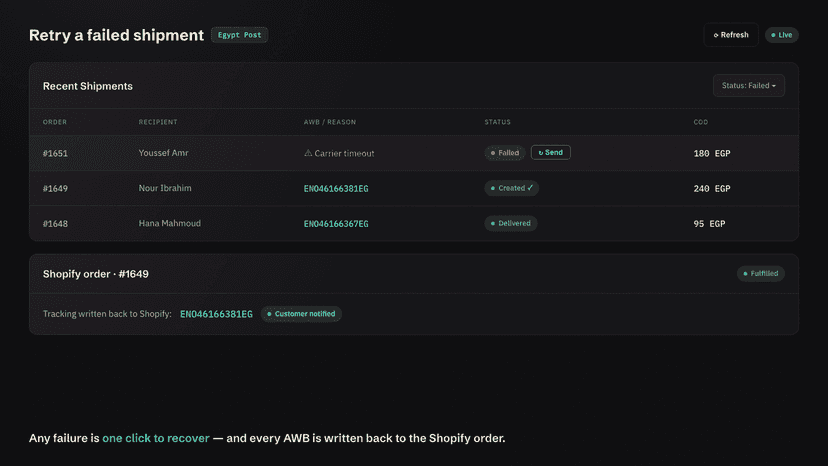Click recipient Hana Mahmoud

point(170,223)
